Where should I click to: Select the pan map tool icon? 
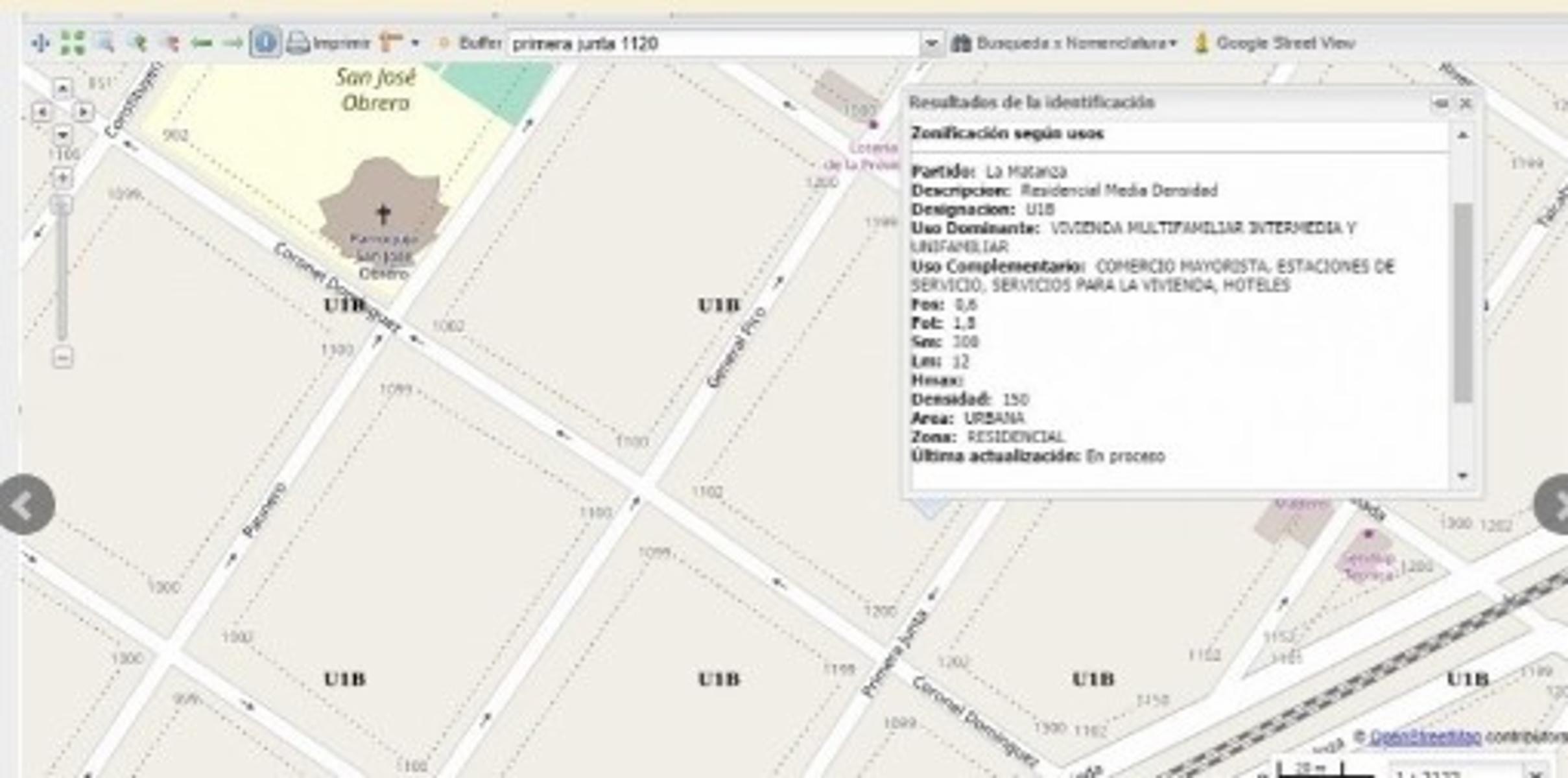40,43
